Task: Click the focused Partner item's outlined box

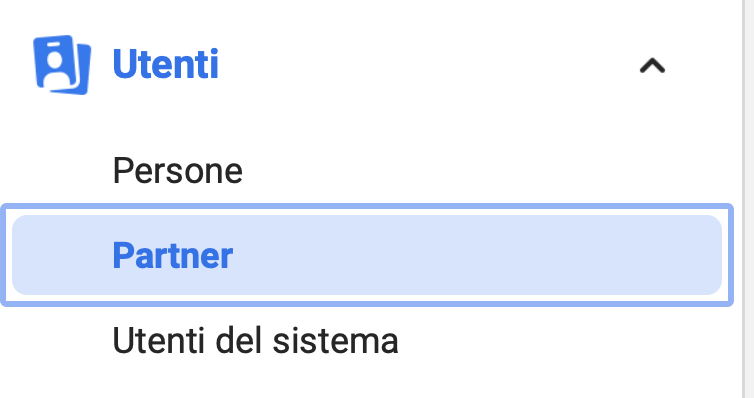Action: [x=367, y=255]
